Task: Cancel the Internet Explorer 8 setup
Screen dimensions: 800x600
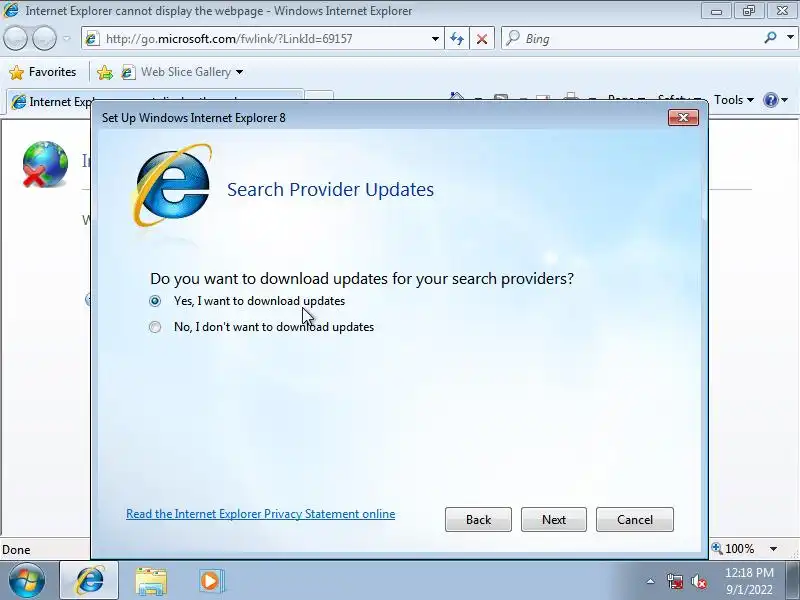Action: pyautogui.click(x=635, y=519)
